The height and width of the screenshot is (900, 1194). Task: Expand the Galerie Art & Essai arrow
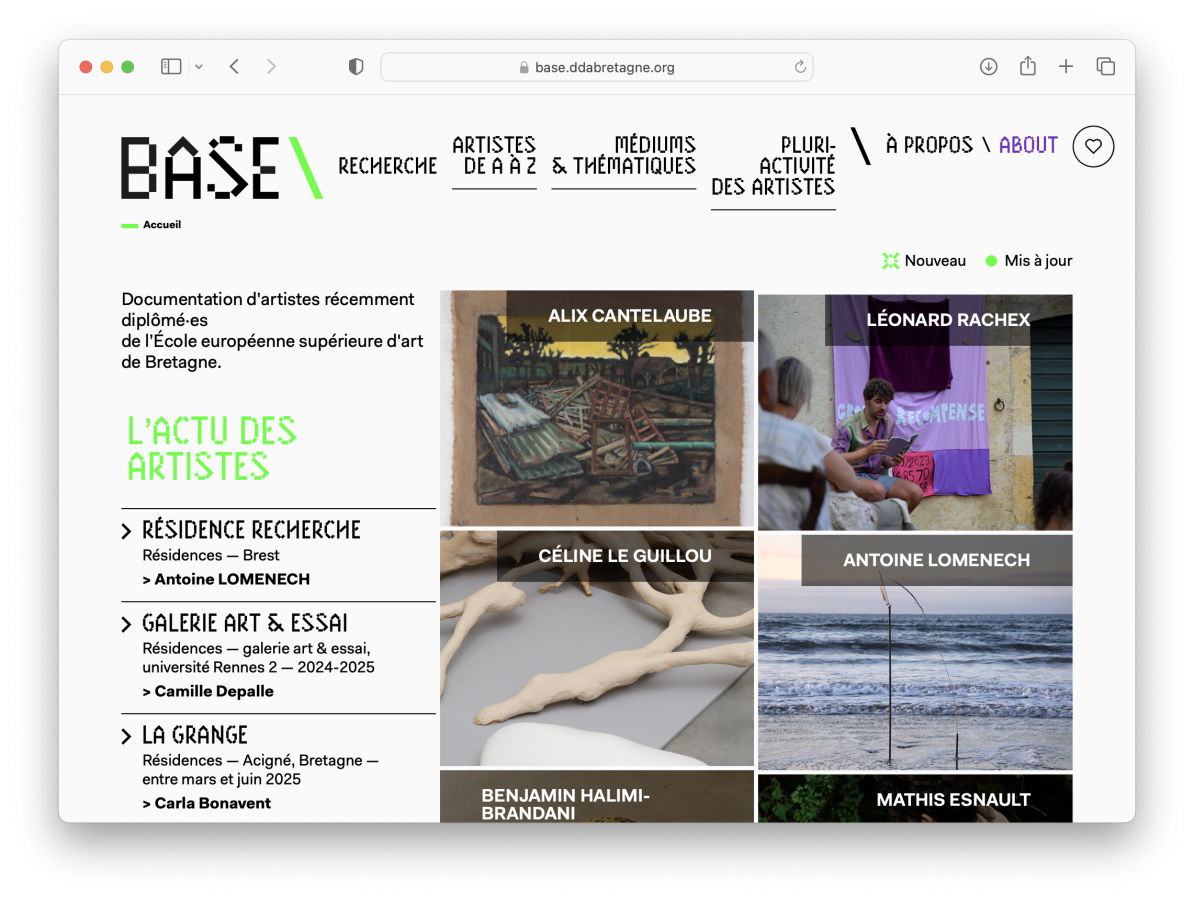pyautogui.click(x=127, y=625)
